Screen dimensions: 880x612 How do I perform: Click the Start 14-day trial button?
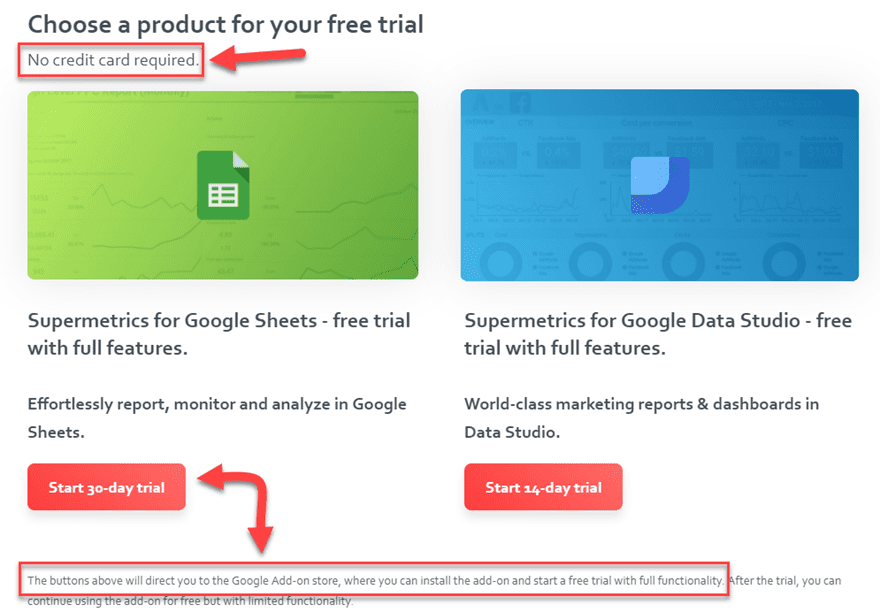point(543,487)
